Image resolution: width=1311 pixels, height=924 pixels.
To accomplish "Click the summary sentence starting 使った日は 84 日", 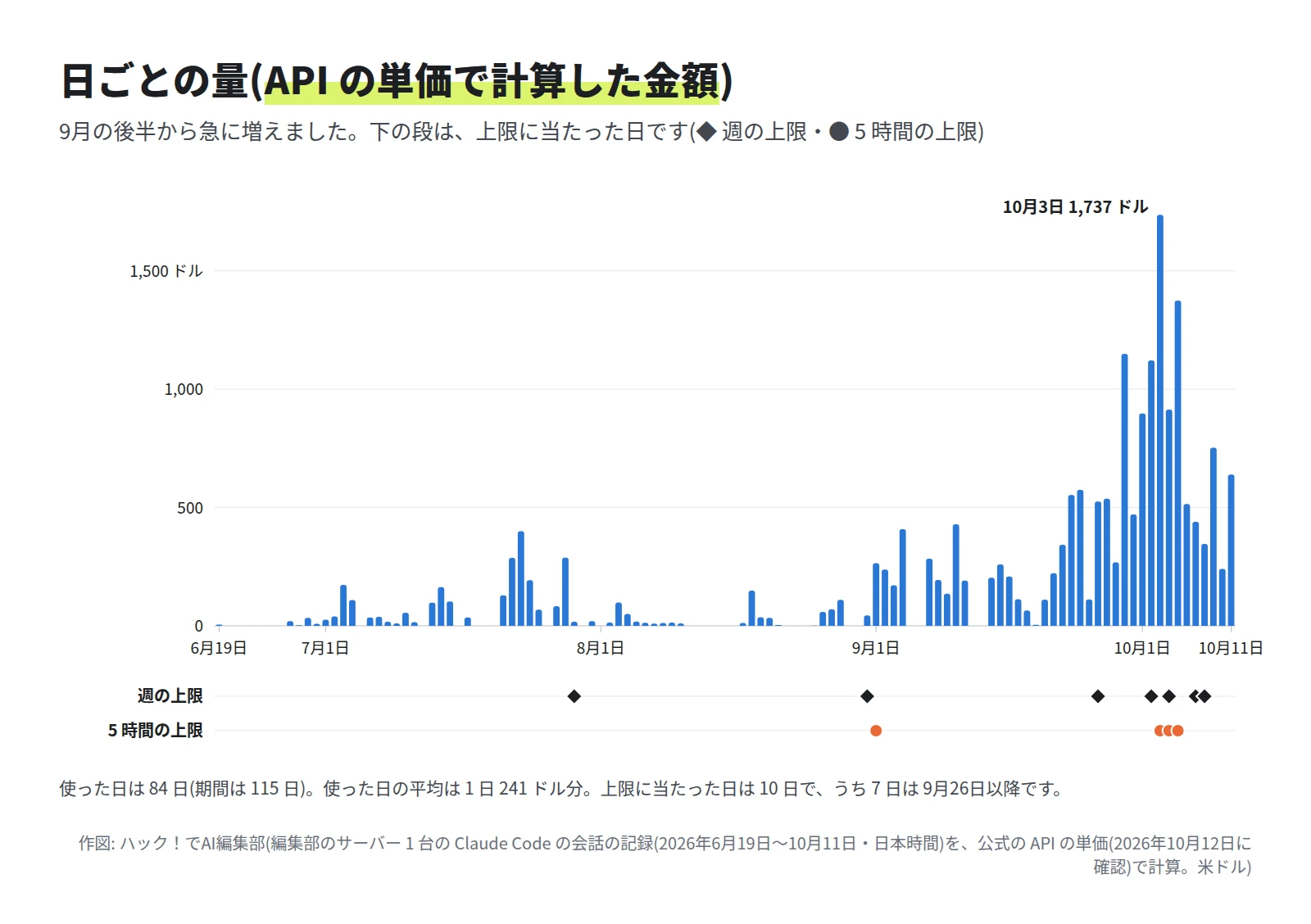I will (562, 789).
